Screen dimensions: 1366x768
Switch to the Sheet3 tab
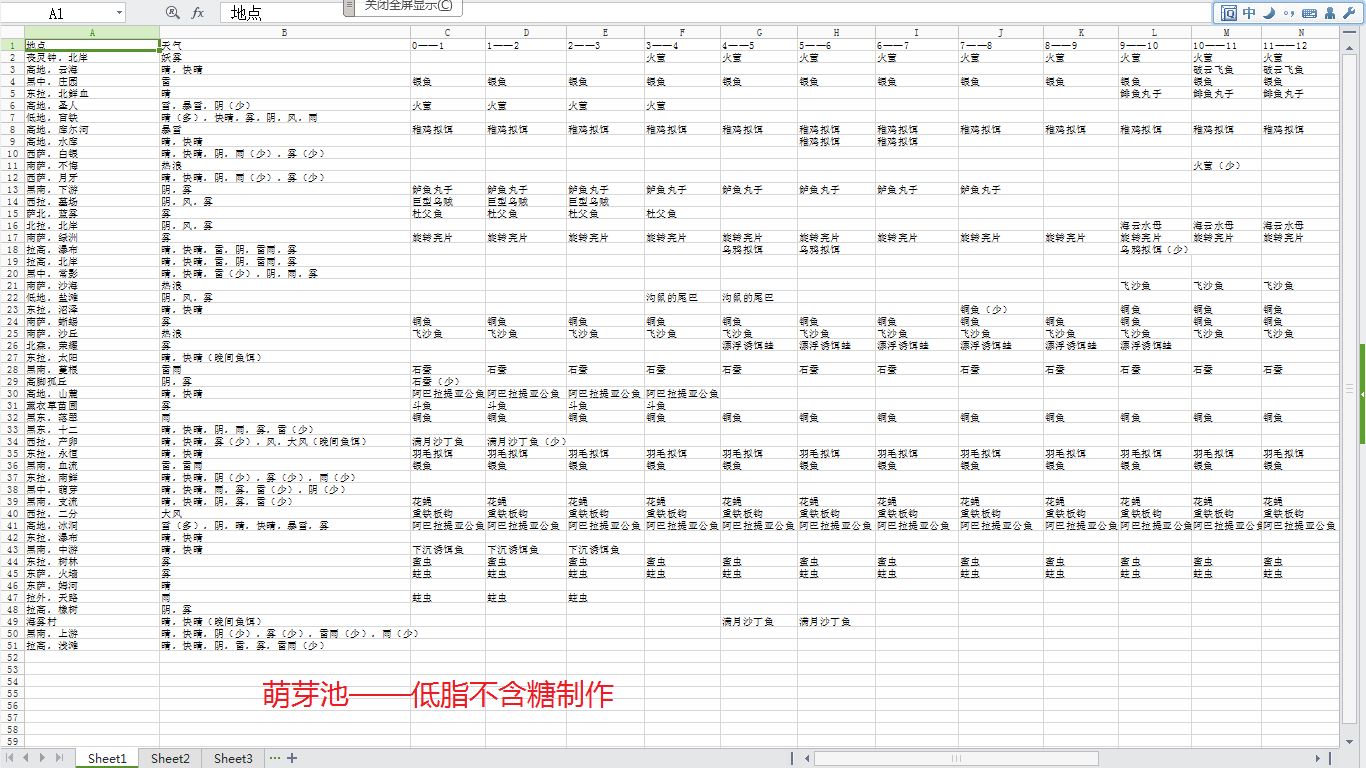click(233, 758)
